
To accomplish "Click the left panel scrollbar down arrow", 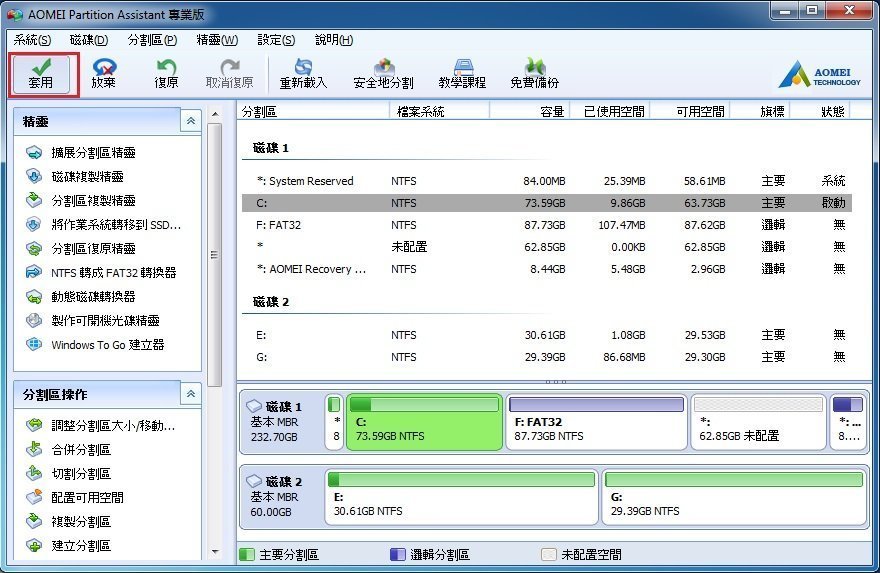I will (x=215, y=552).
